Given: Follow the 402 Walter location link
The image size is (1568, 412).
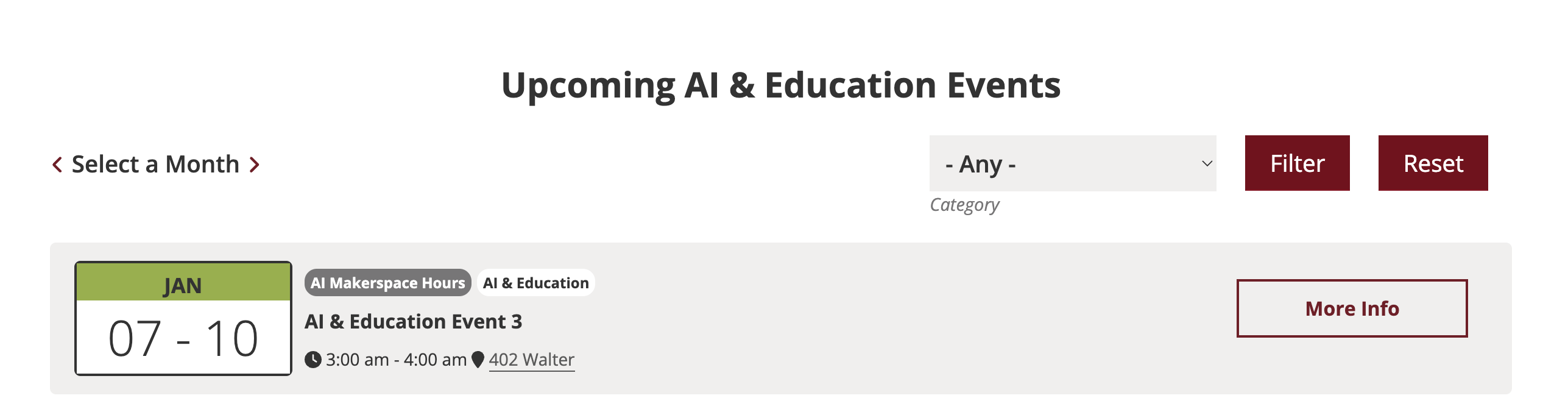Looking at the screenshot, I should (531, 360).
